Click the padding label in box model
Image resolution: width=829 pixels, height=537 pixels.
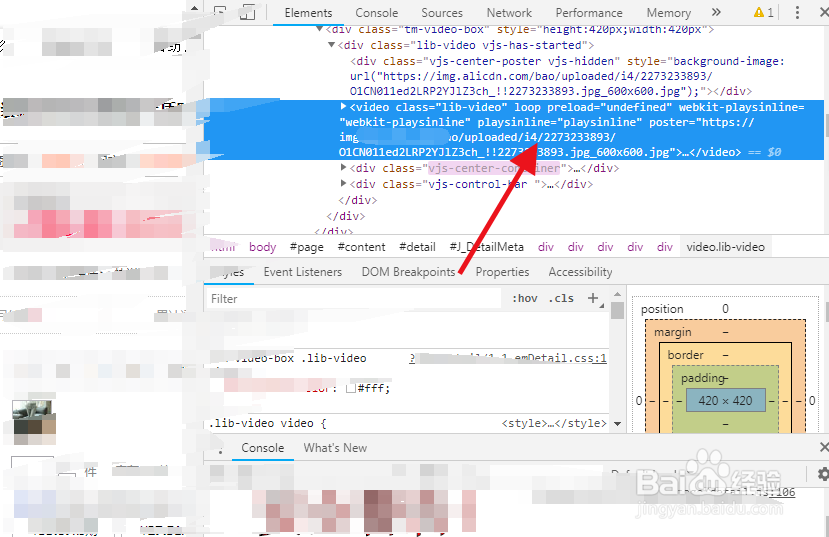[703, 378]
